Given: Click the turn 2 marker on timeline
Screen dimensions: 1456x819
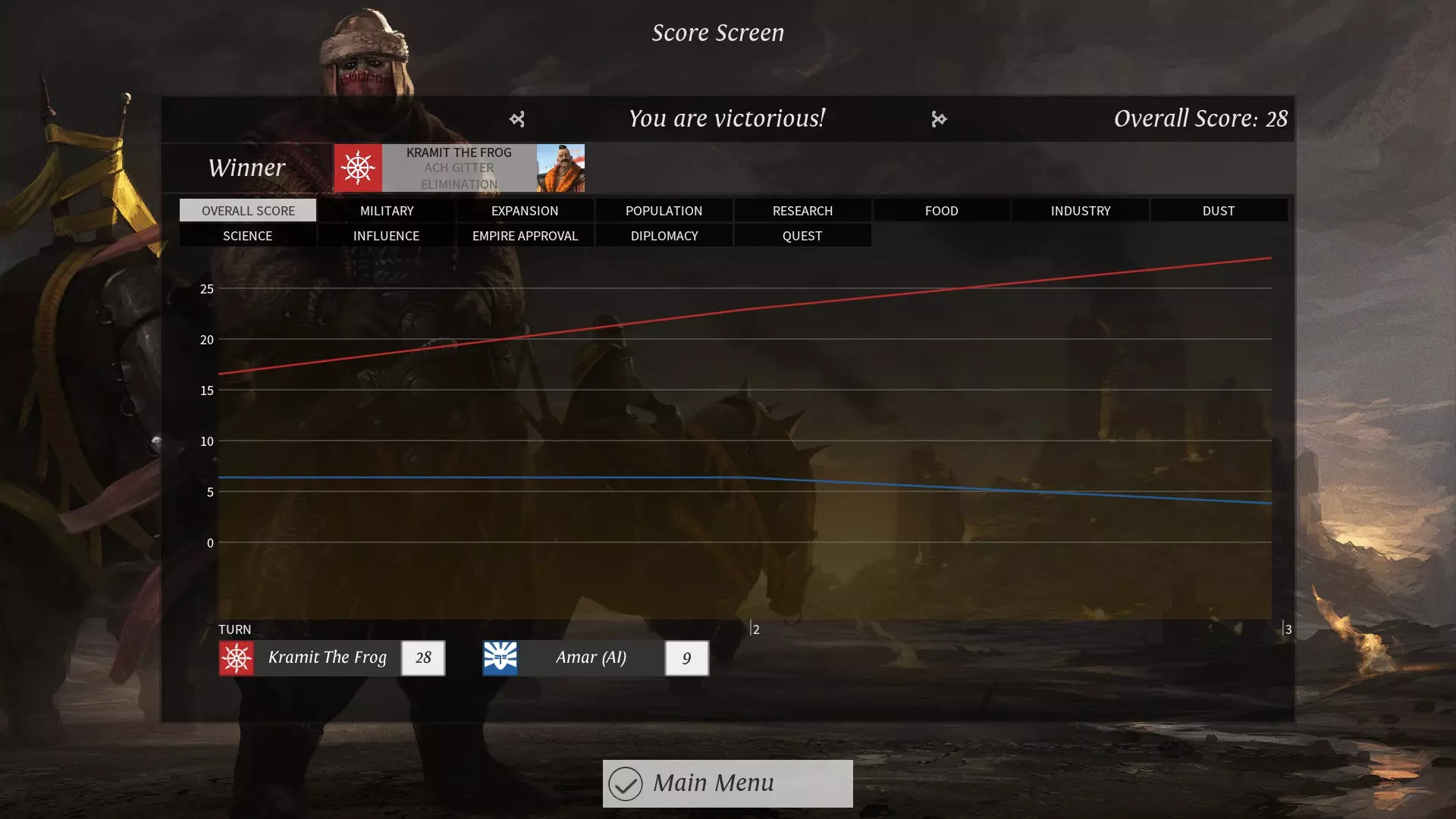Looking at the screenshot, I should click(x=753, y=629).
